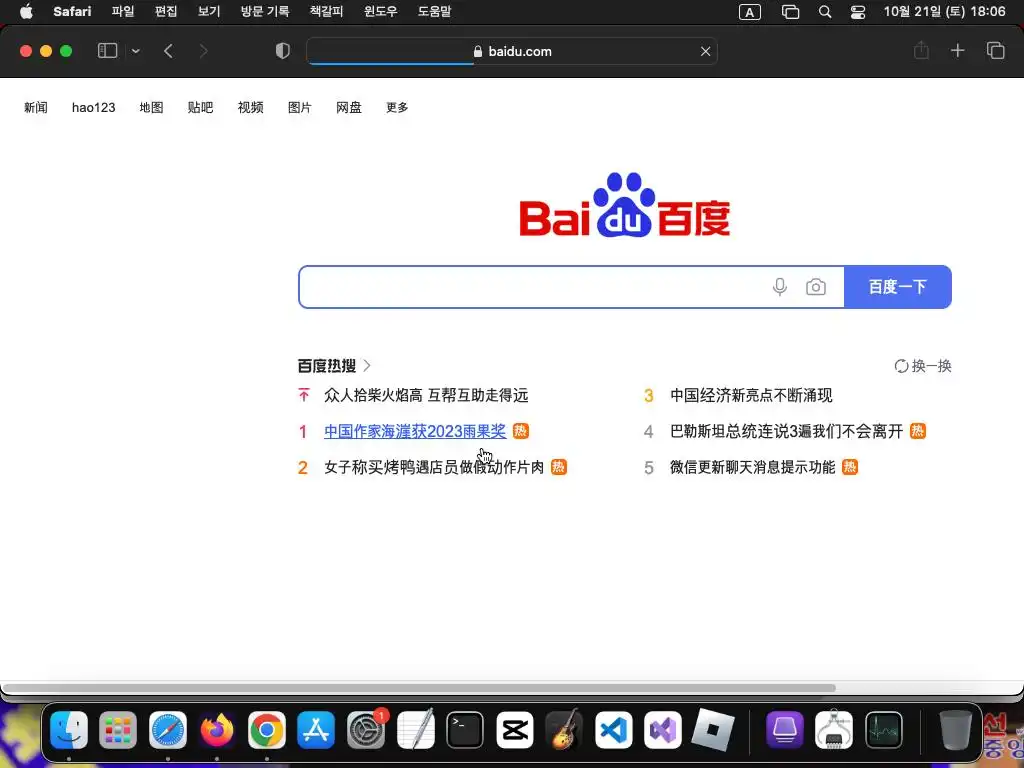This screenshot has height=768, width=1024.
Task: Open the 网盘 link
Action: (349, 107)
